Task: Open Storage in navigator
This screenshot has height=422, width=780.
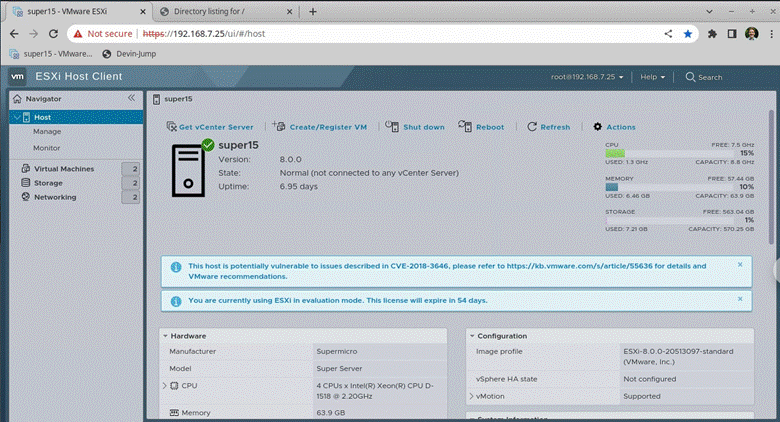Action: click(48, 183)
